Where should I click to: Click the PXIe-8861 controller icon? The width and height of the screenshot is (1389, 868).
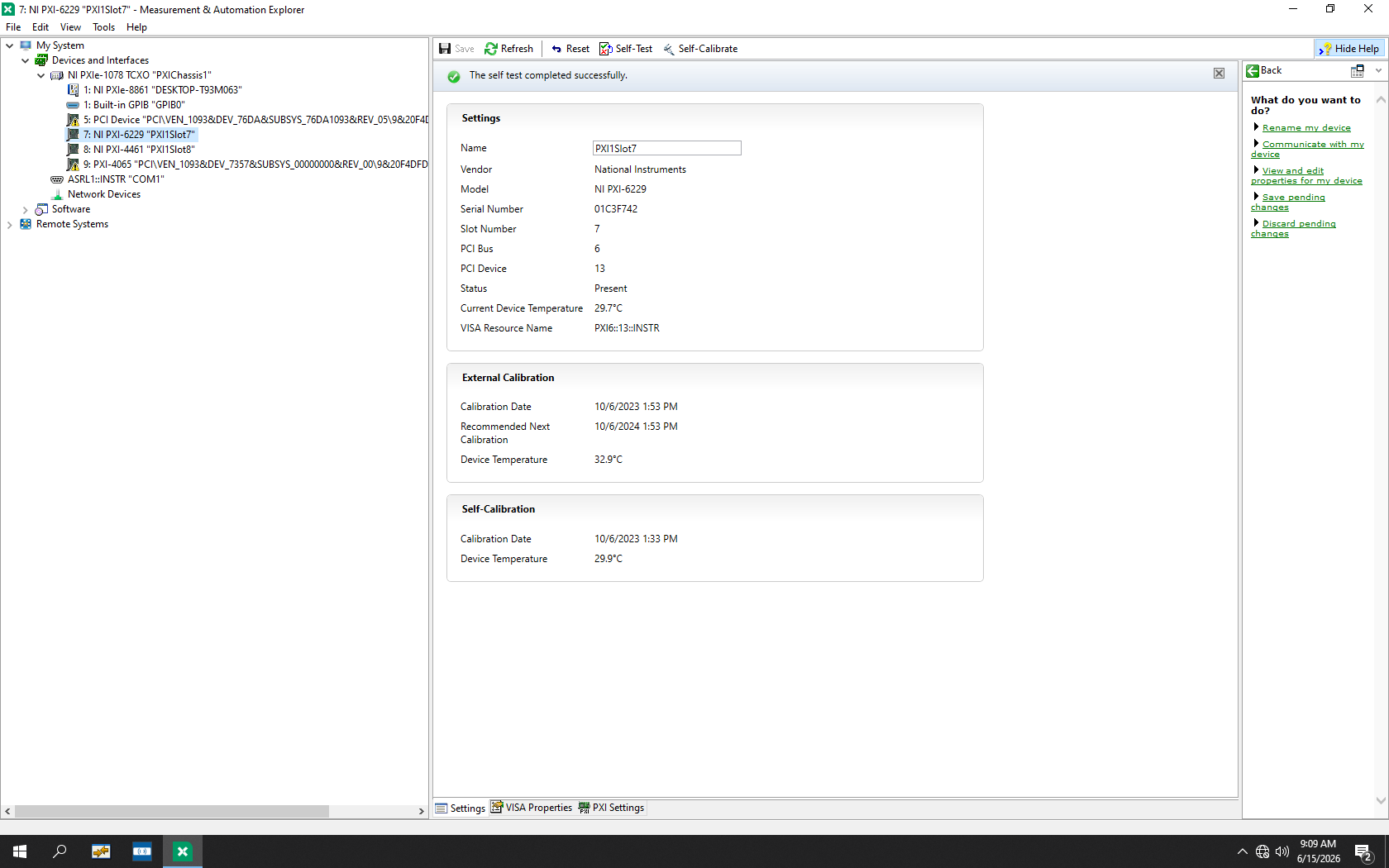coord(73,90)
